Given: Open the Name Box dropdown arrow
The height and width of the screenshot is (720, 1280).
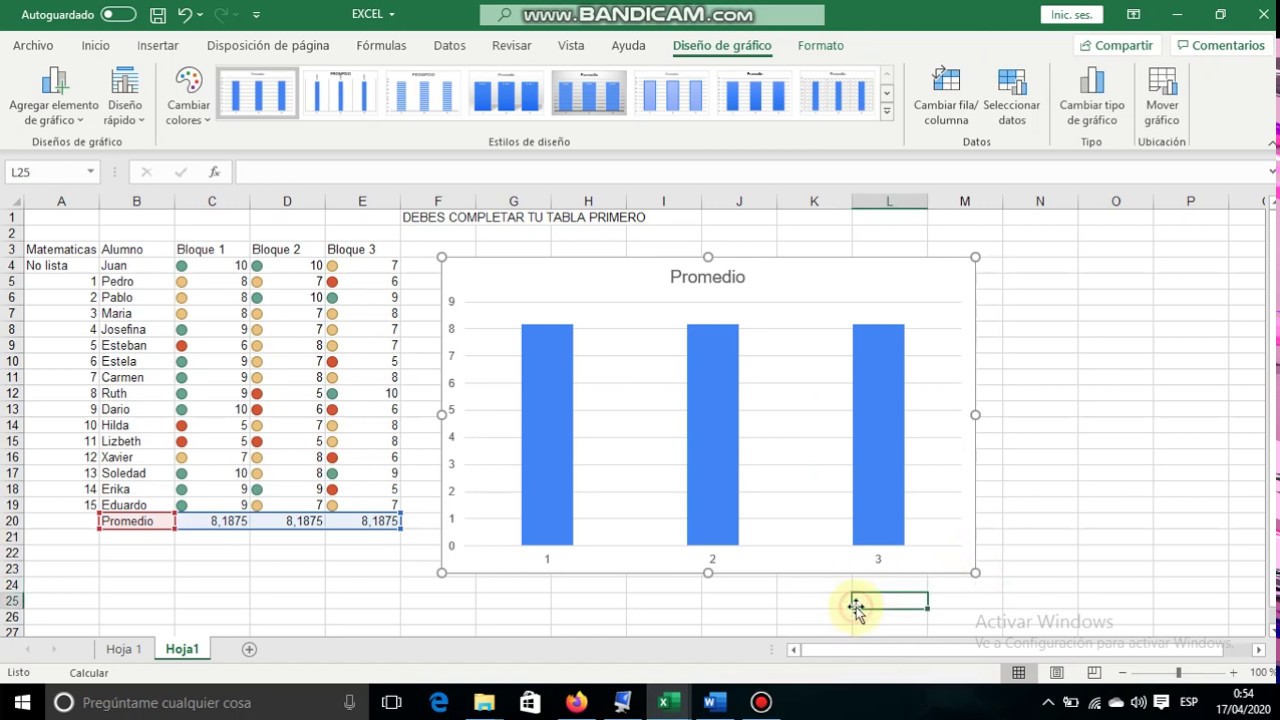Looking at the screenshot, I should click(x=90, y=172).
